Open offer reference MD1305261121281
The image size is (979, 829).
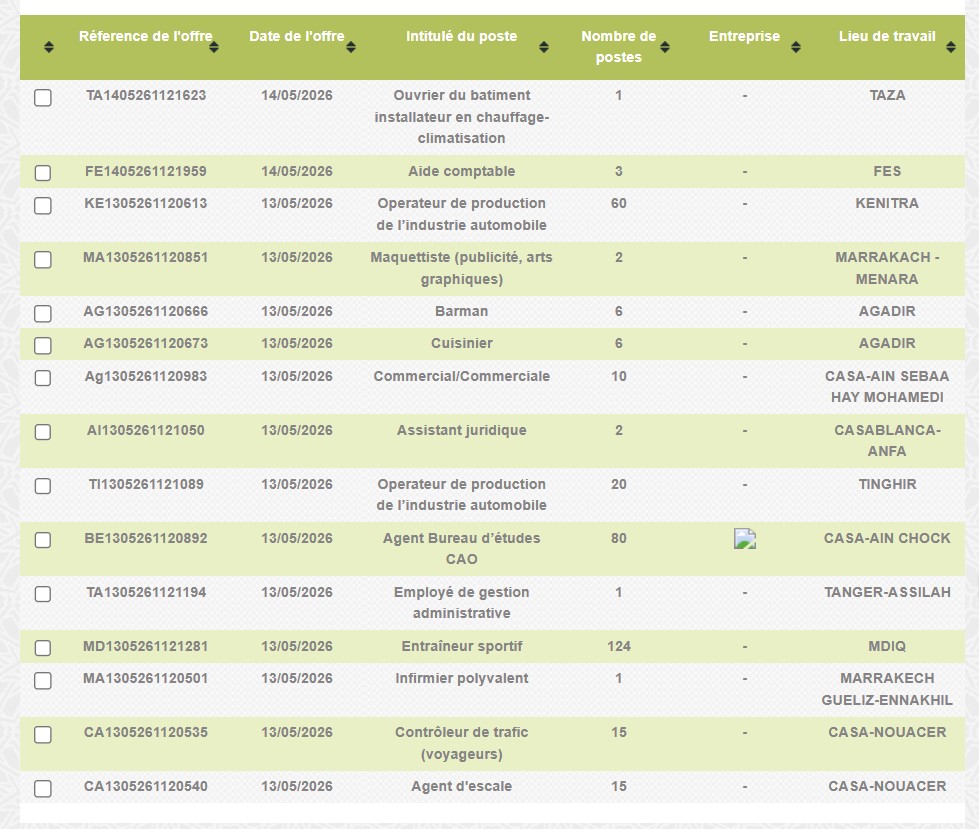tap(146, 646)
